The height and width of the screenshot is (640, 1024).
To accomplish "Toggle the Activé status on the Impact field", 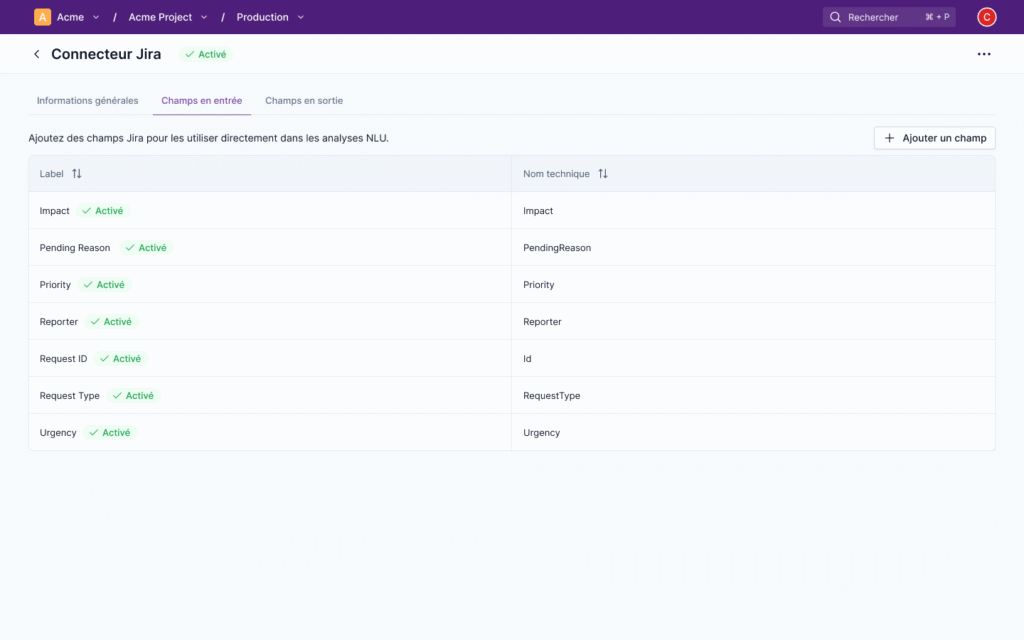I will [102, 210].
